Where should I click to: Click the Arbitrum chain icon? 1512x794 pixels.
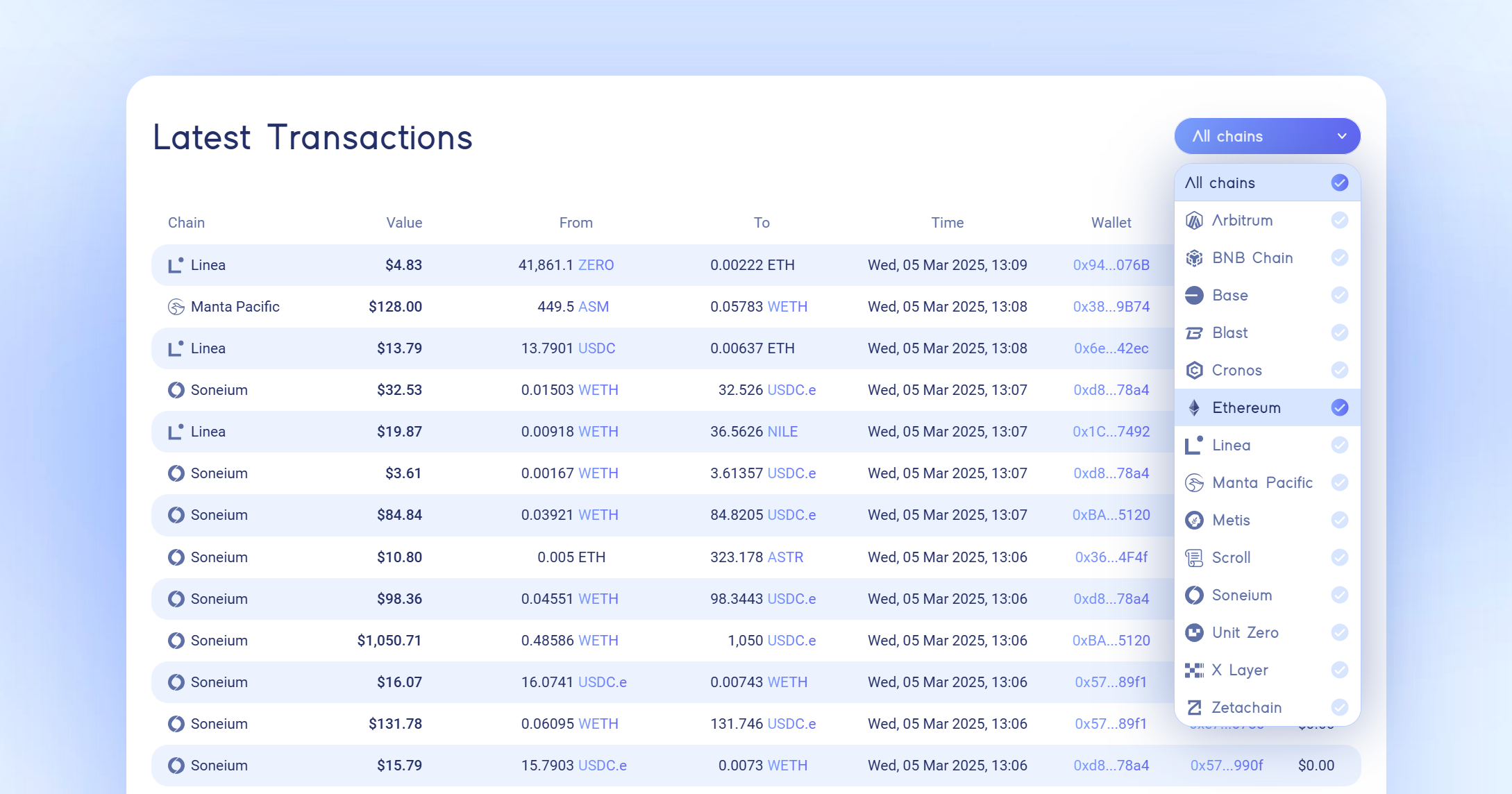tap(1194, 221)
